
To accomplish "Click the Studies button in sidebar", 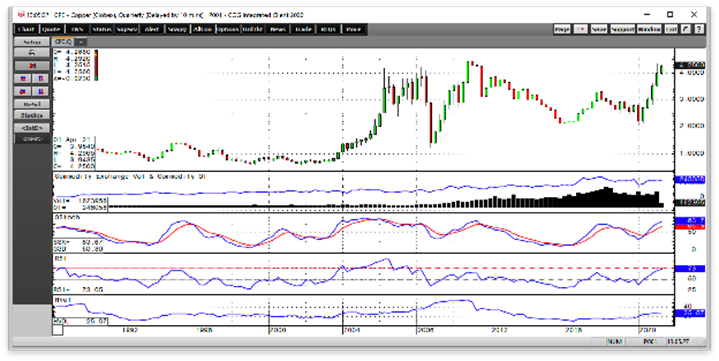I will point(32,116).
